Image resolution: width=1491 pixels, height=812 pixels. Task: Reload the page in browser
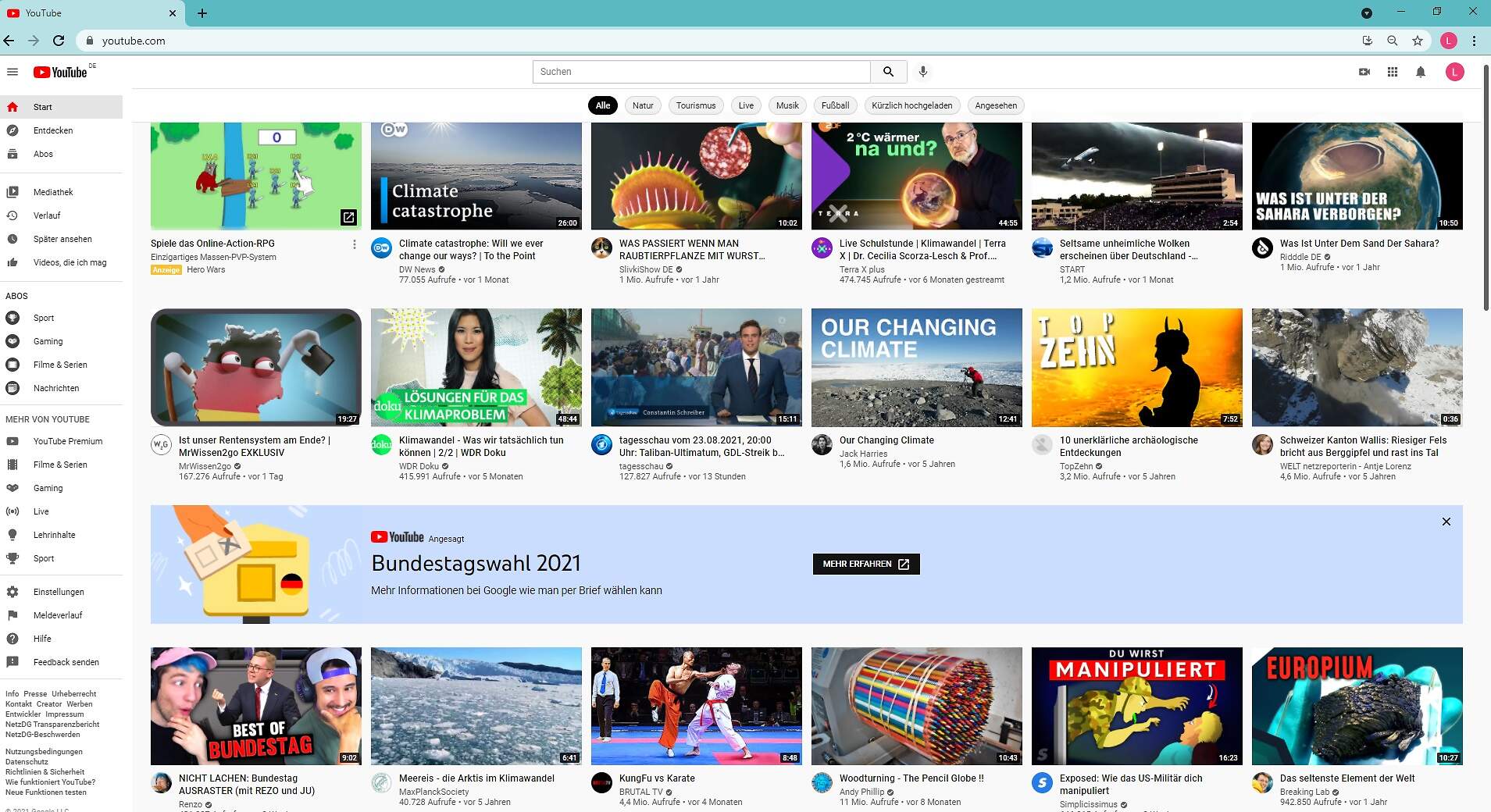point(59,41)
